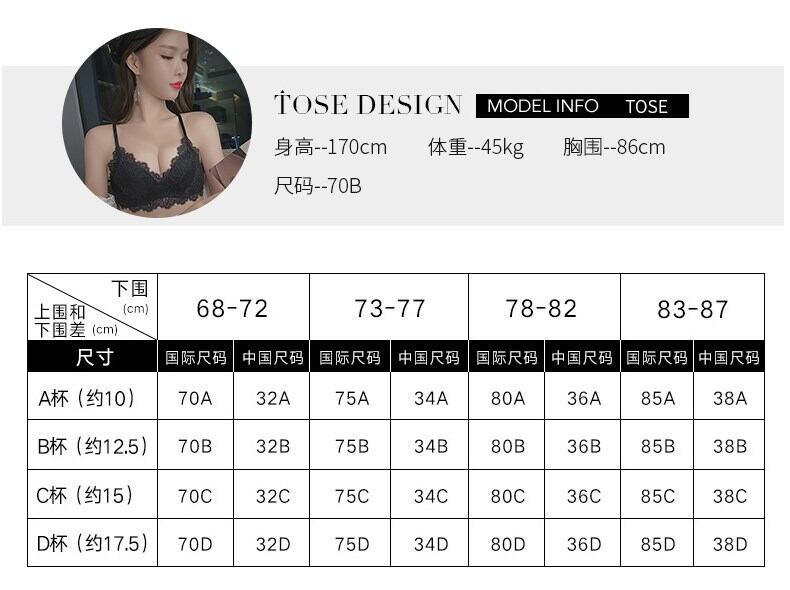Click the 38D size cell
The height and width of the screenshot is (590, 790).
[730, 544]
